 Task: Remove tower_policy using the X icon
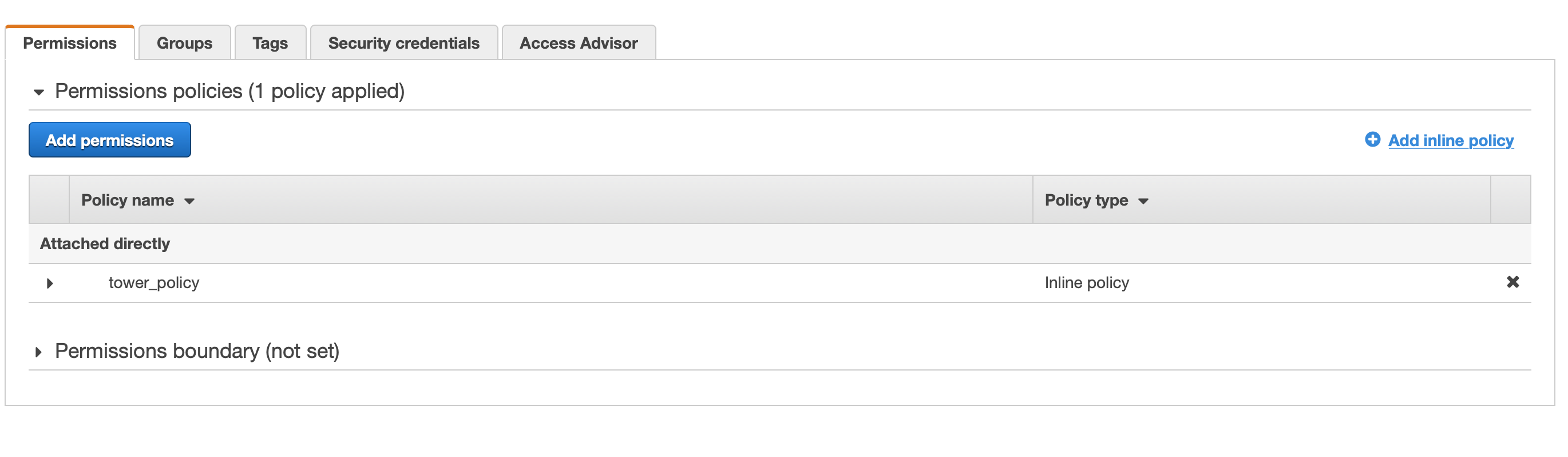coord(1512,282)
